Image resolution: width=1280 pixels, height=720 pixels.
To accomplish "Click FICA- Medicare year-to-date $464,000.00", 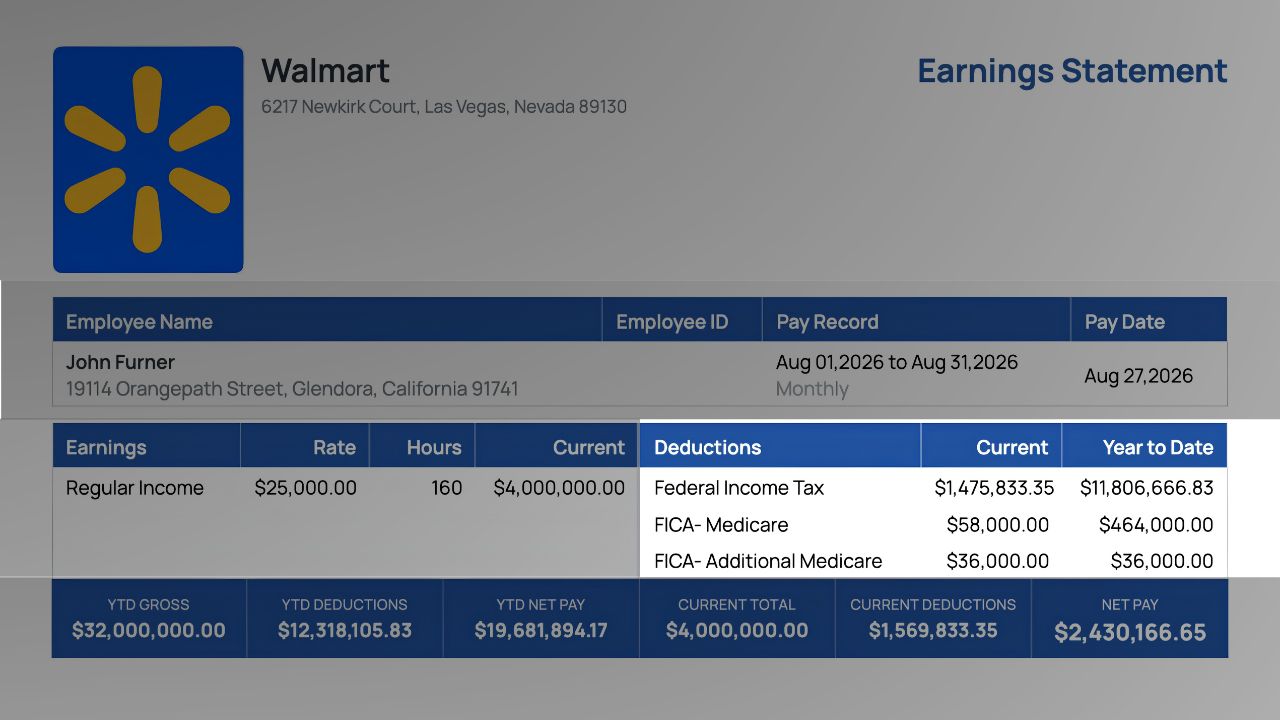I will tap(1156, 525).
